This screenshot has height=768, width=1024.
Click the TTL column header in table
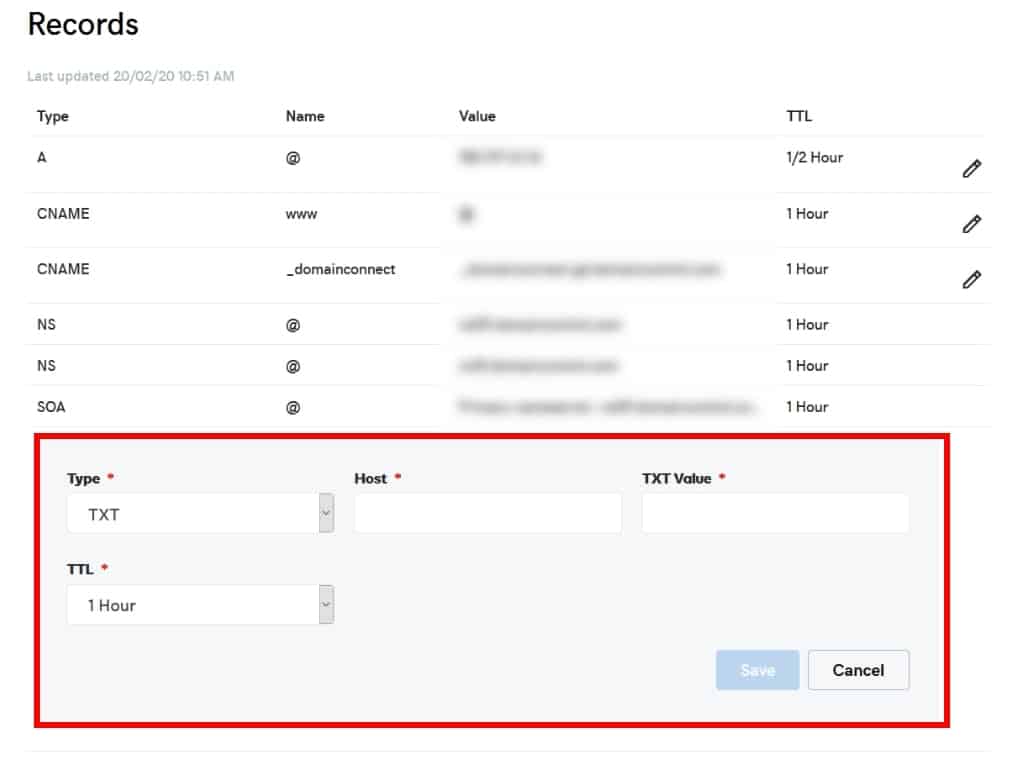click(x=799, y=116)
